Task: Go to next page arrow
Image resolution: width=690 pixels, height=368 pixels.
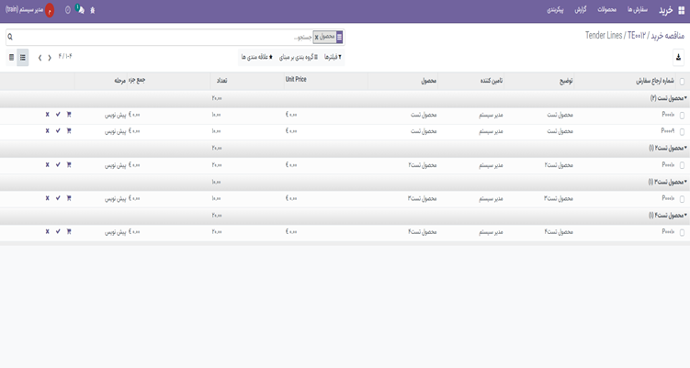Action: [40, 58]
